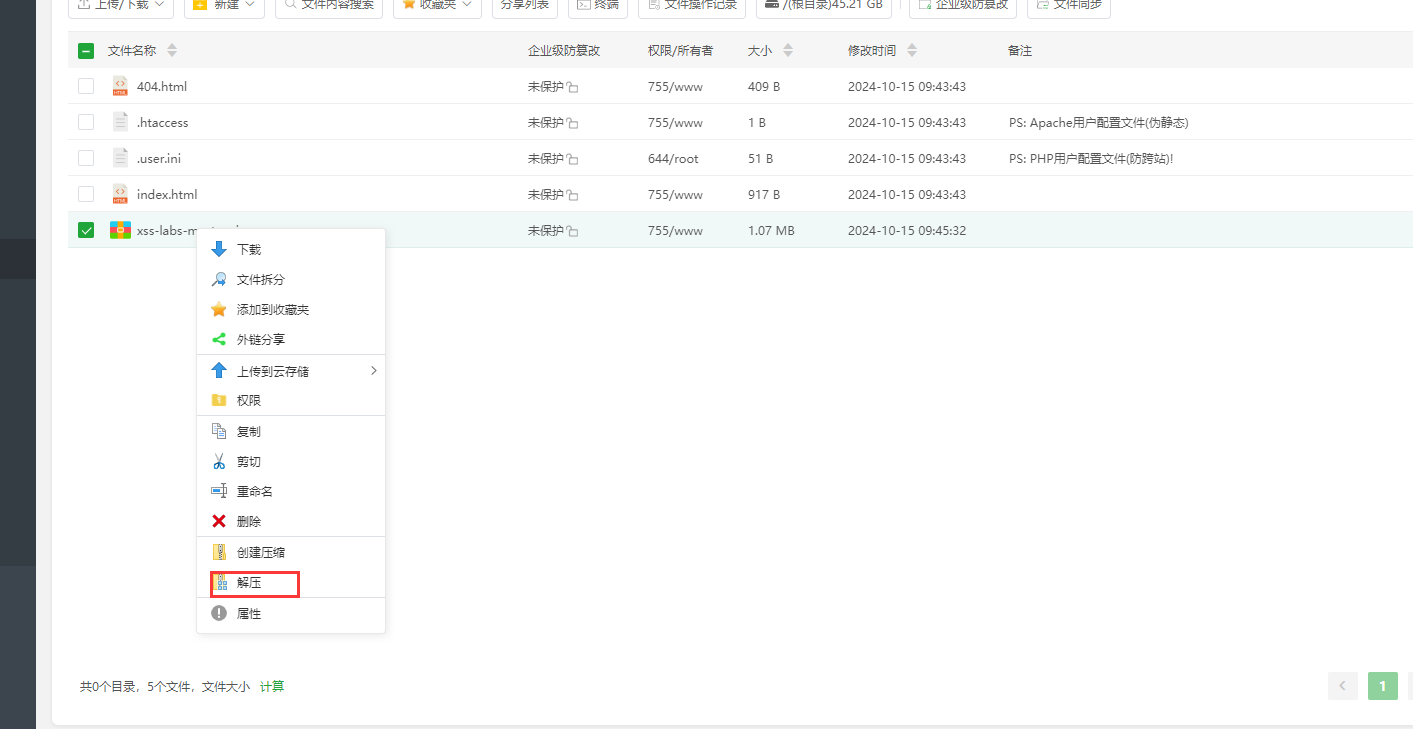Click the zipper create archive icon
The image size is (1413, 729).
[x=219, y=552]
